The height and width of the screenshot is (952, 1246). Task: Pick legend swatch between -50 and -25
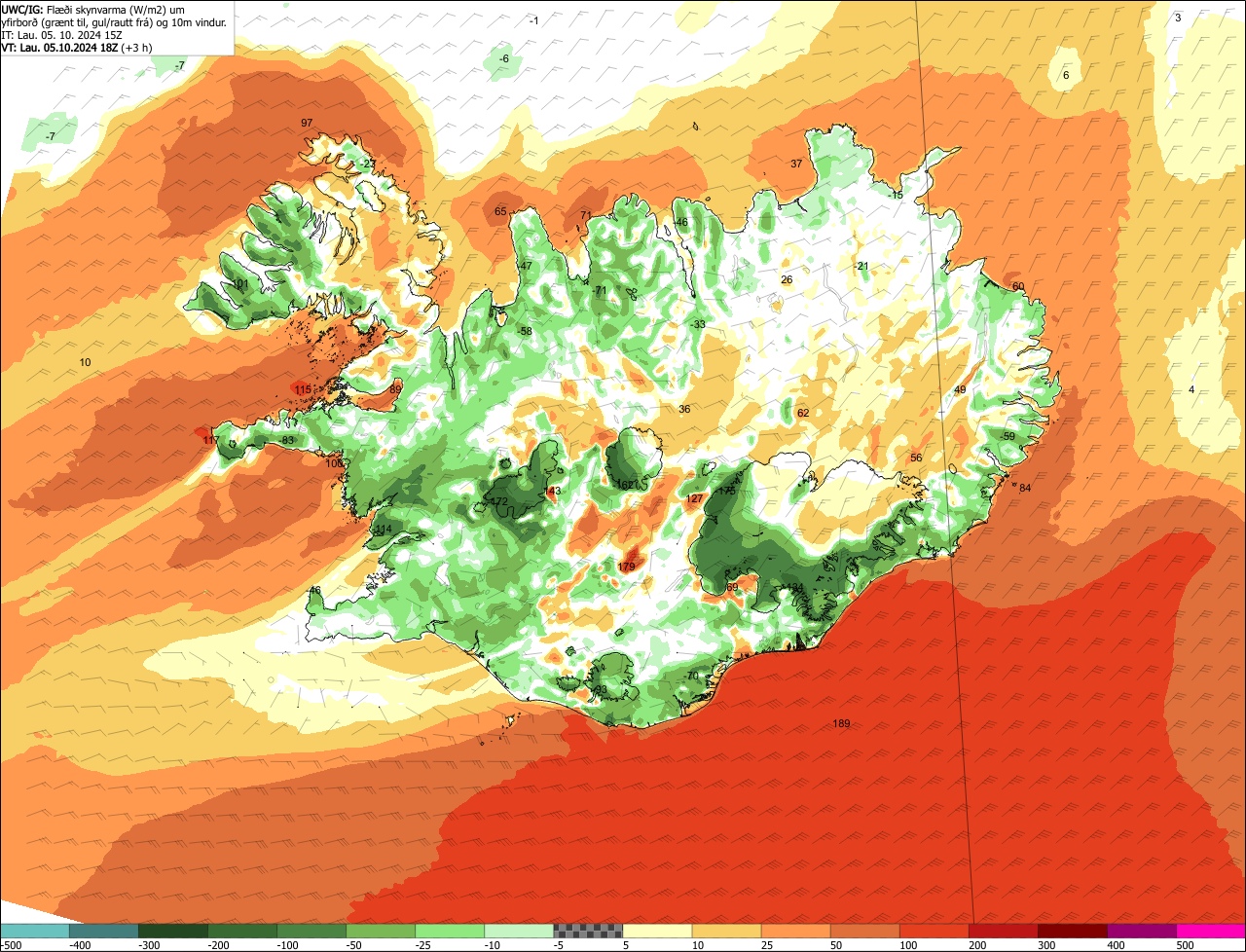[x=381, y=931]
